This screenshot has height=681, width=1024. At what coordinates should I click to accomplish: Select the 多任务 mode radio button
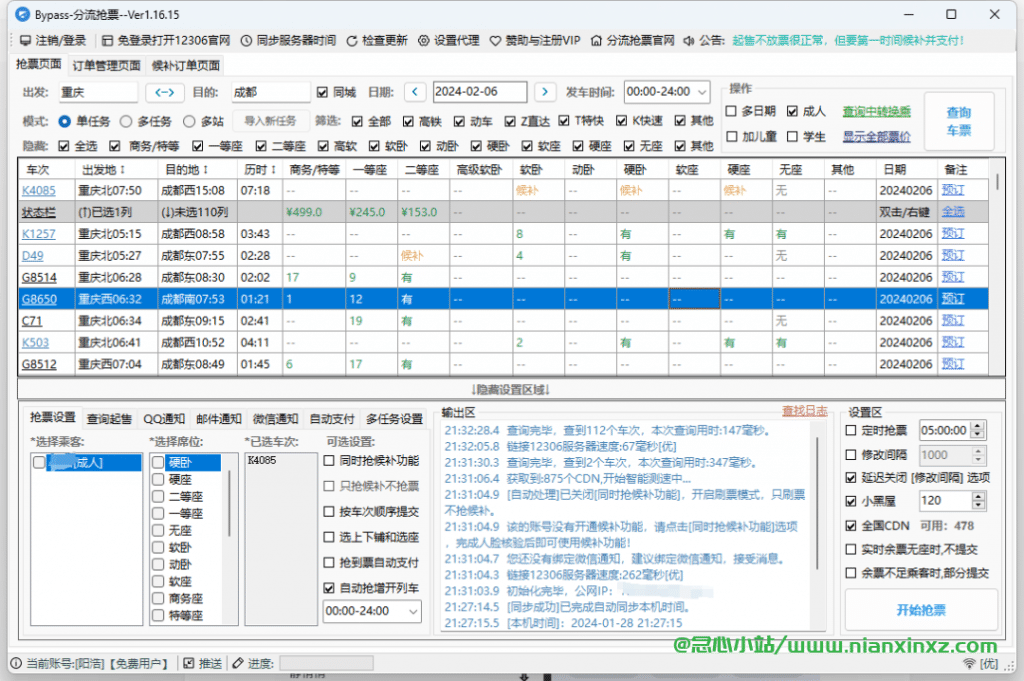click(126, 121)
